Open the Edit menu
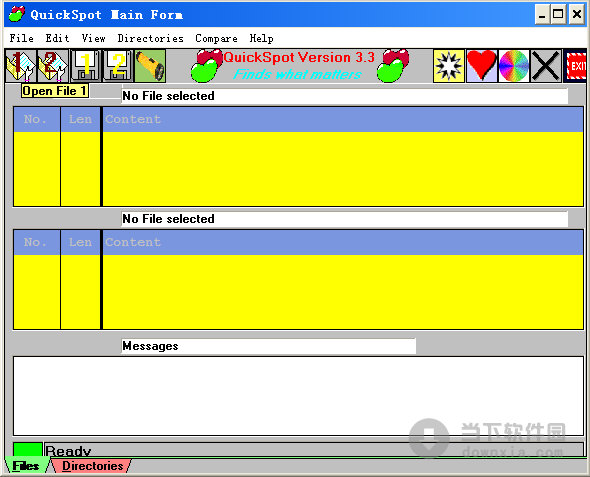This screenshot has height=477, width=590. tap(58, 38)
